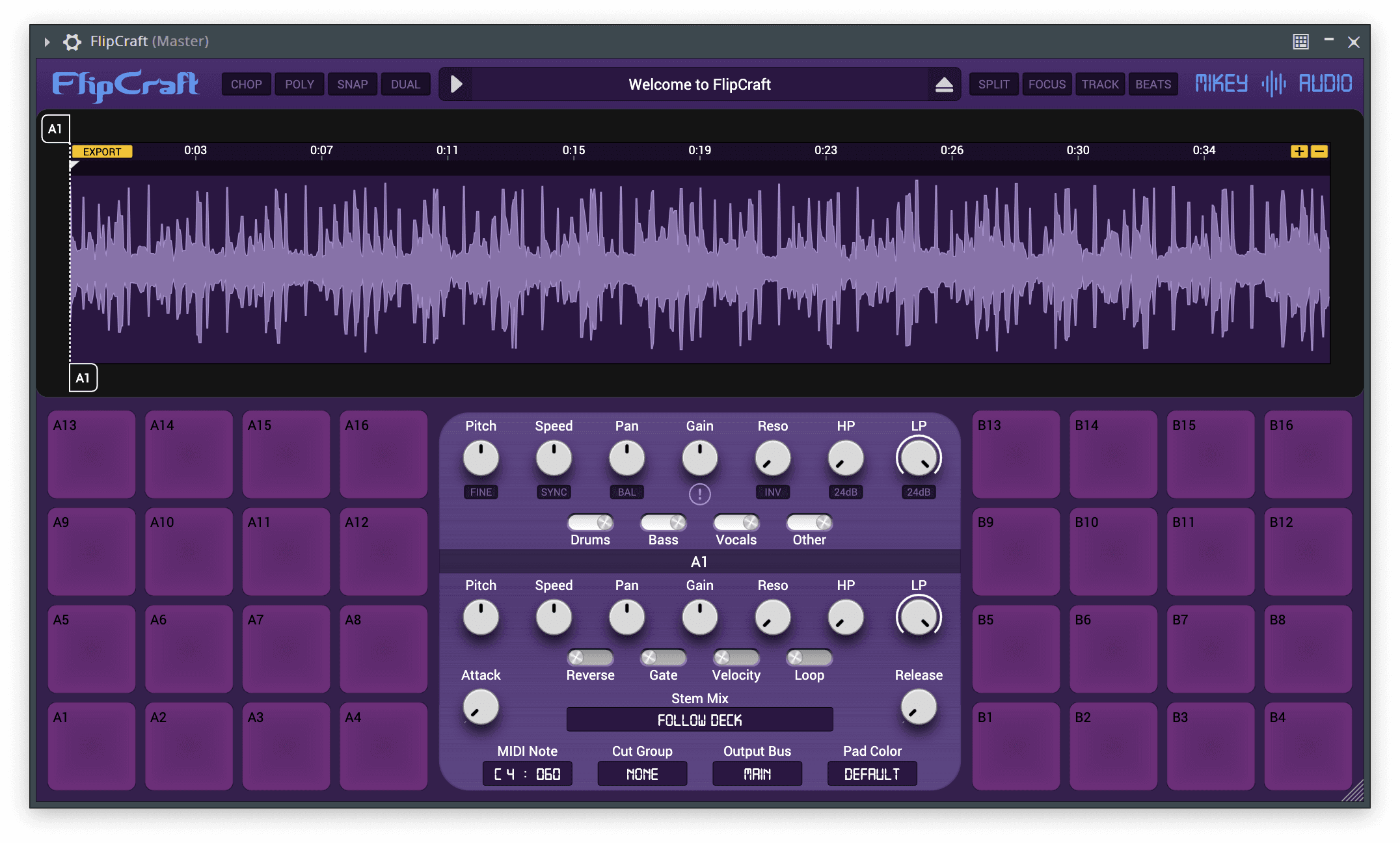Toggle BAL under Pan knob

pyautogui.click(x=626, y=492)
